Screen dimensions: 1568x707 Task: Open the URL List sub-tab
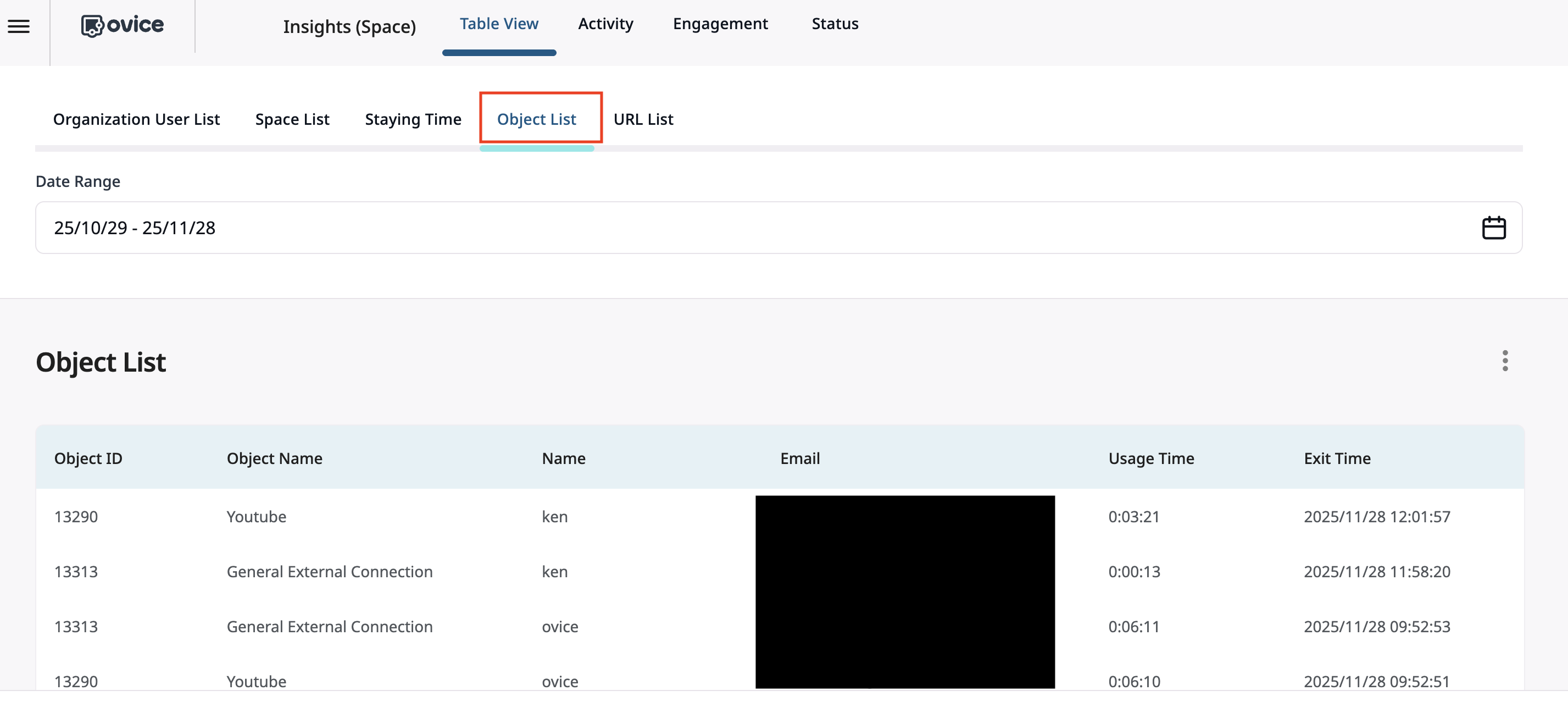pyautogui.click(x=643, y=119)
